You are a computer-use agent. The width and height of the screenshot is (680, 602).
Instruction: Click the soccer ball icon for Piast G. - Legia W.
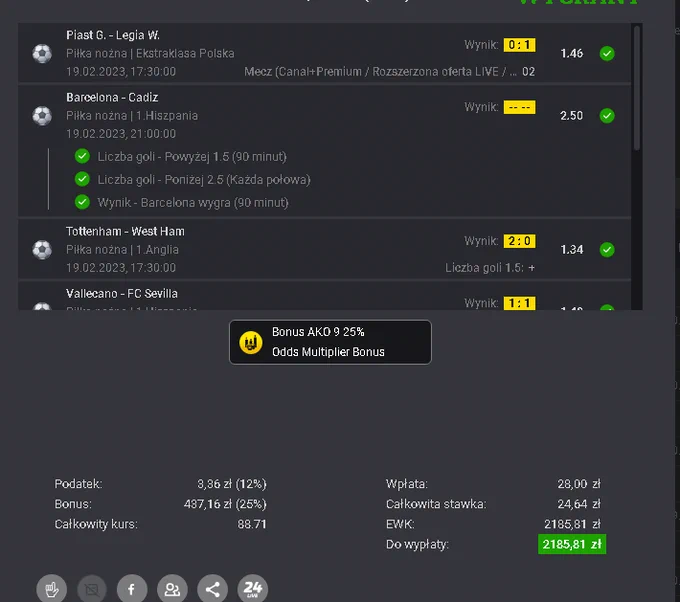click(42, 54)
